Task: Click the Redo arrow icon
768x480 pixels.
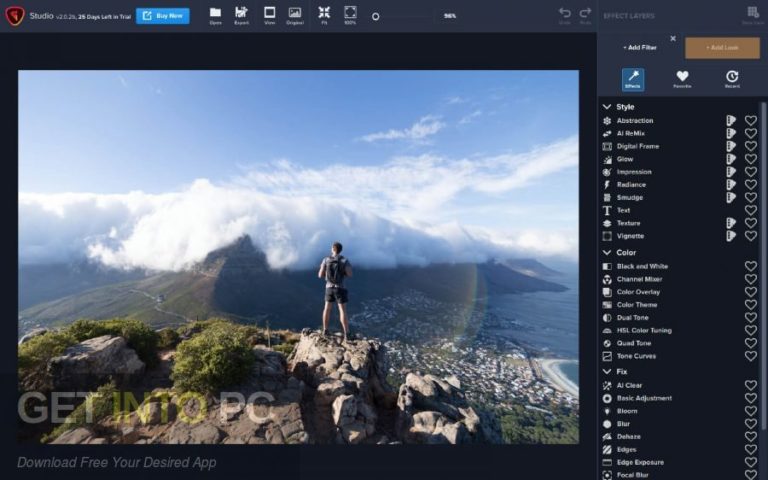Action: click(x=585, y=15)
